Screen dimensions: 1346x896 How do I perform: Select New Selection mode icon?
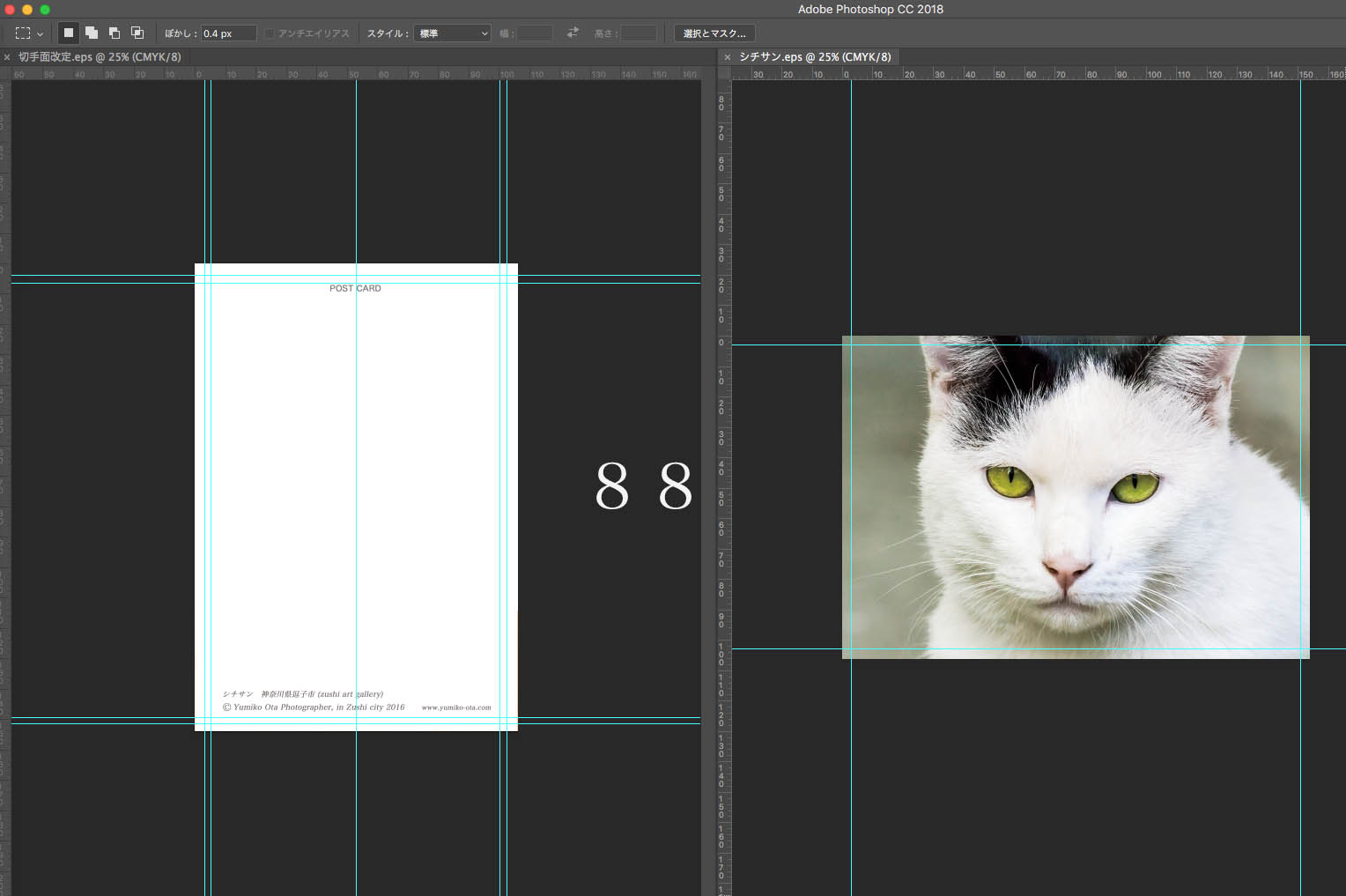pos(68,33)
